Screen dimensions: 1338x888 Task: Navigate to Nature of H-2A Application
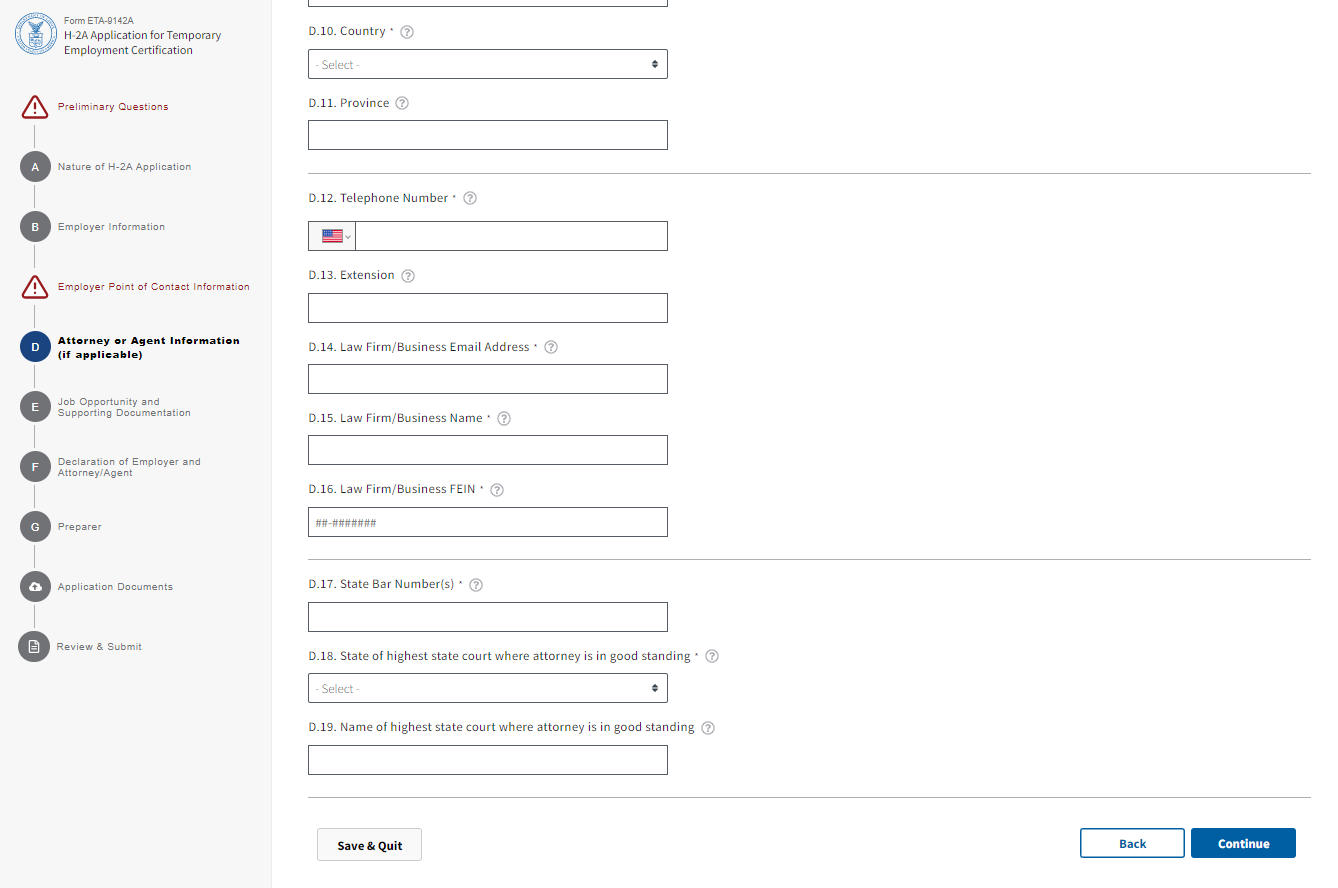coord(35,167)
